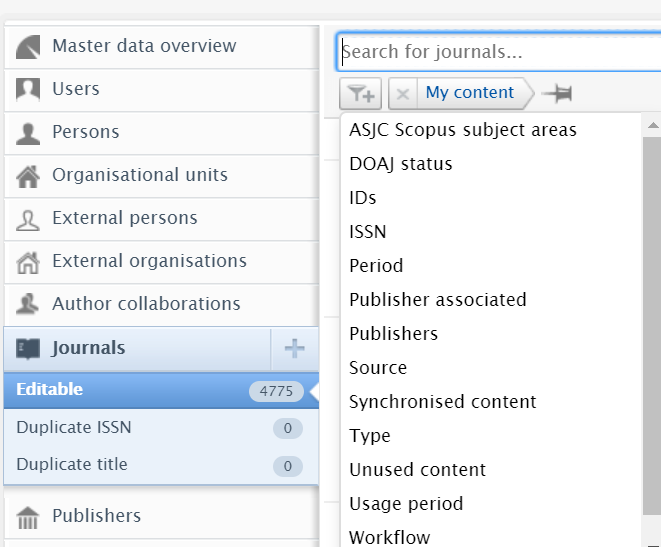This screenshot has width=661, height=547.
Task: Click the Users sidebar icon
Action: pyautogui.click(x=28, y=90)
